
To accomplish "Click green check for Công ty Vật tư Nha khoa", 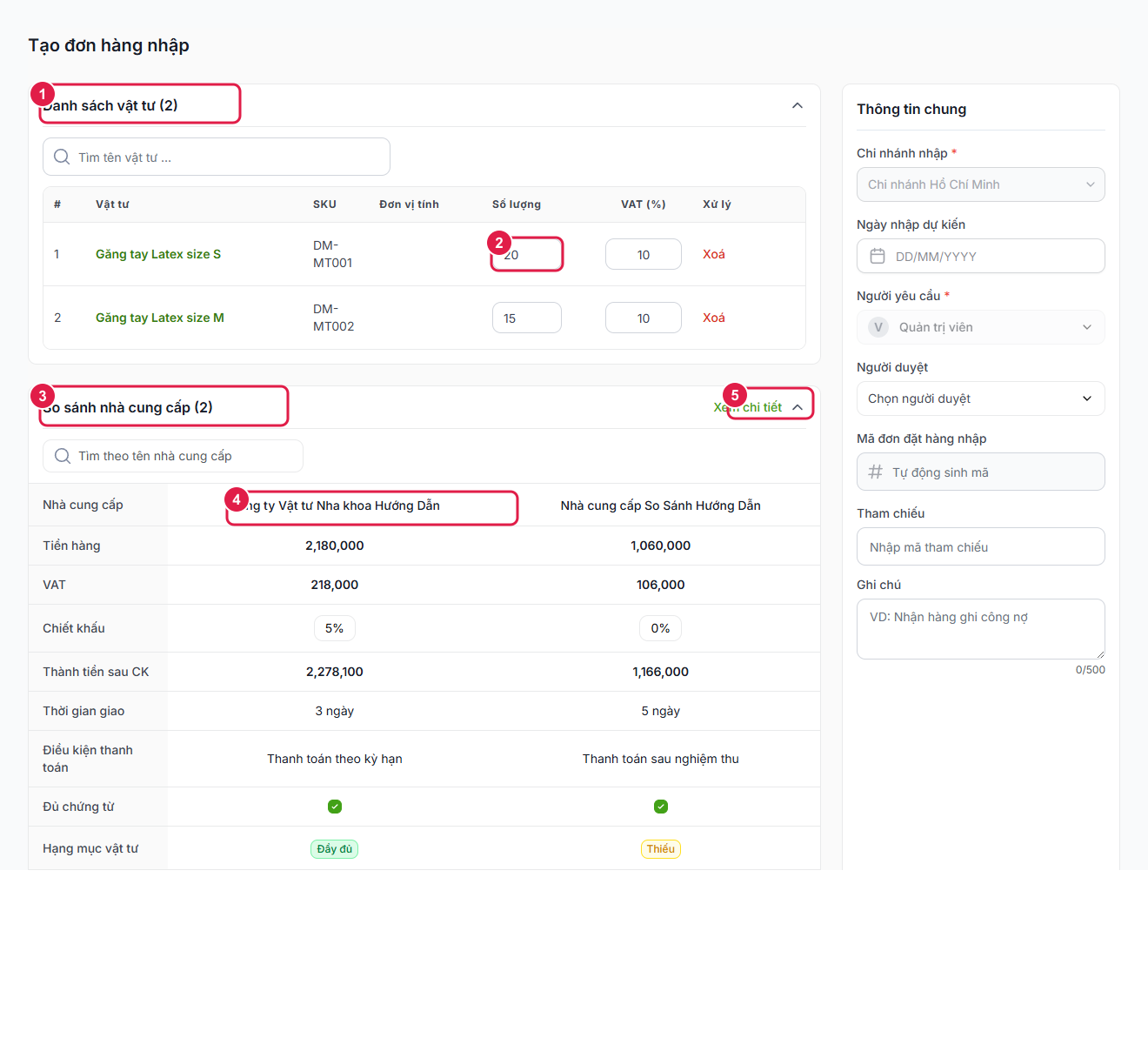I will pyautogui.click(x=335, y=807).
